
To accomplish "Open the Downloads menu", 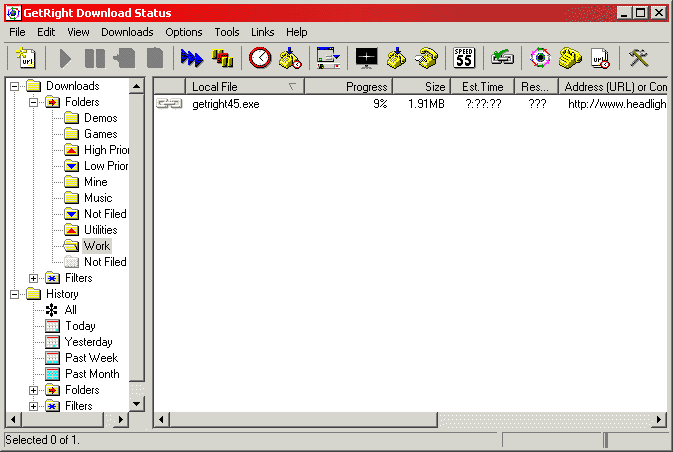I will pos(127,32).
